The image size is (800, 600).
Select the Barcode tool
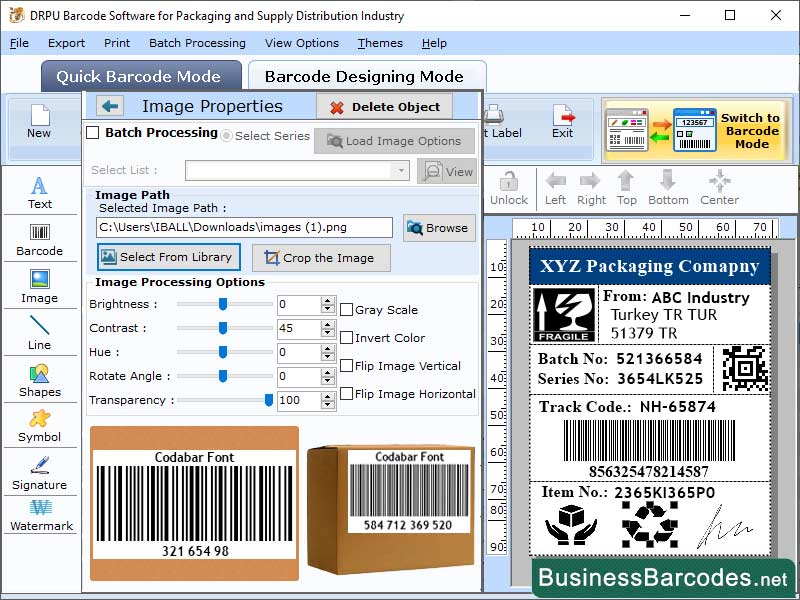[x=39, y=236]
